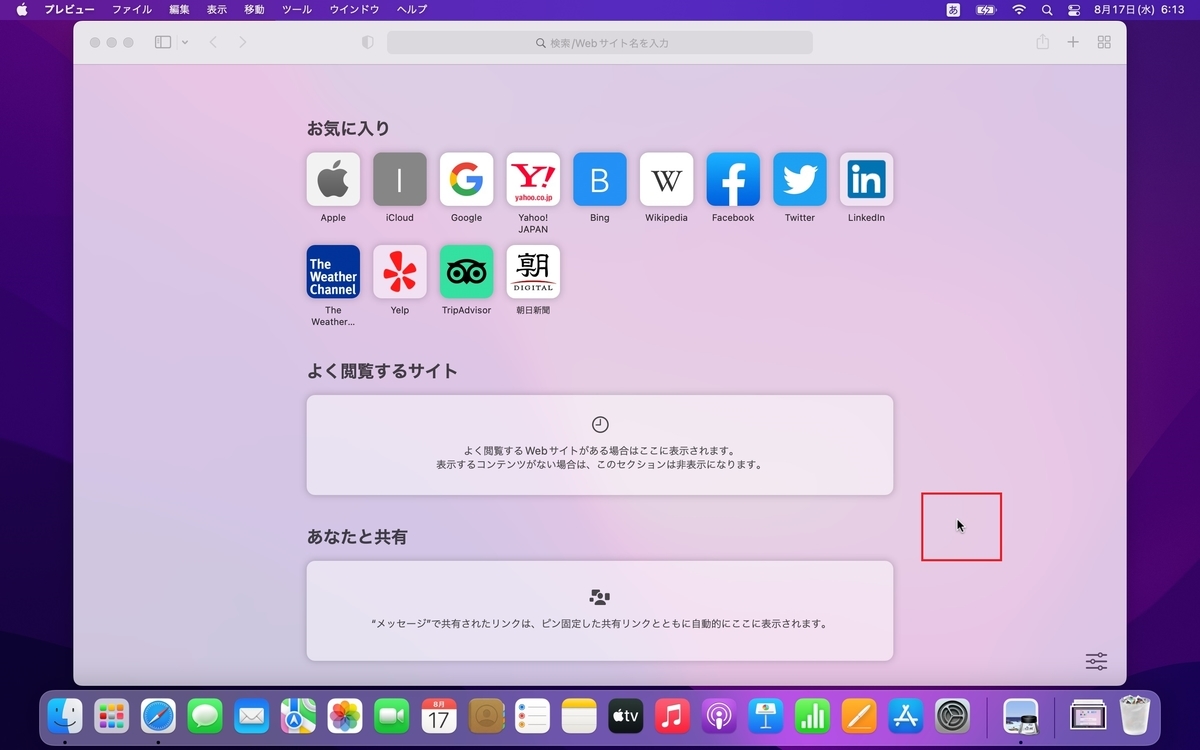Viewport: 1200px width, 750px height.
Task: Go back with the back arrow
Action: 213,42
